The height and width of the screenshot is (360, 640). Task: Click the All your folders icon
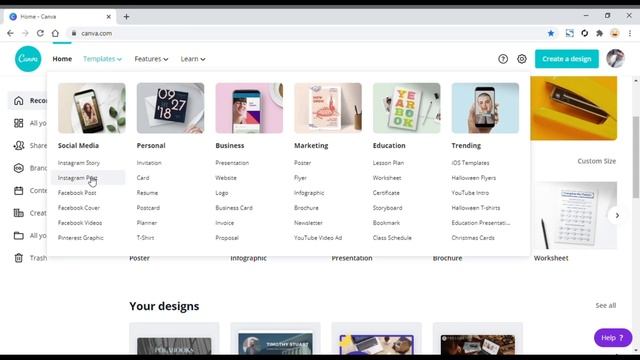coord(18,235)
